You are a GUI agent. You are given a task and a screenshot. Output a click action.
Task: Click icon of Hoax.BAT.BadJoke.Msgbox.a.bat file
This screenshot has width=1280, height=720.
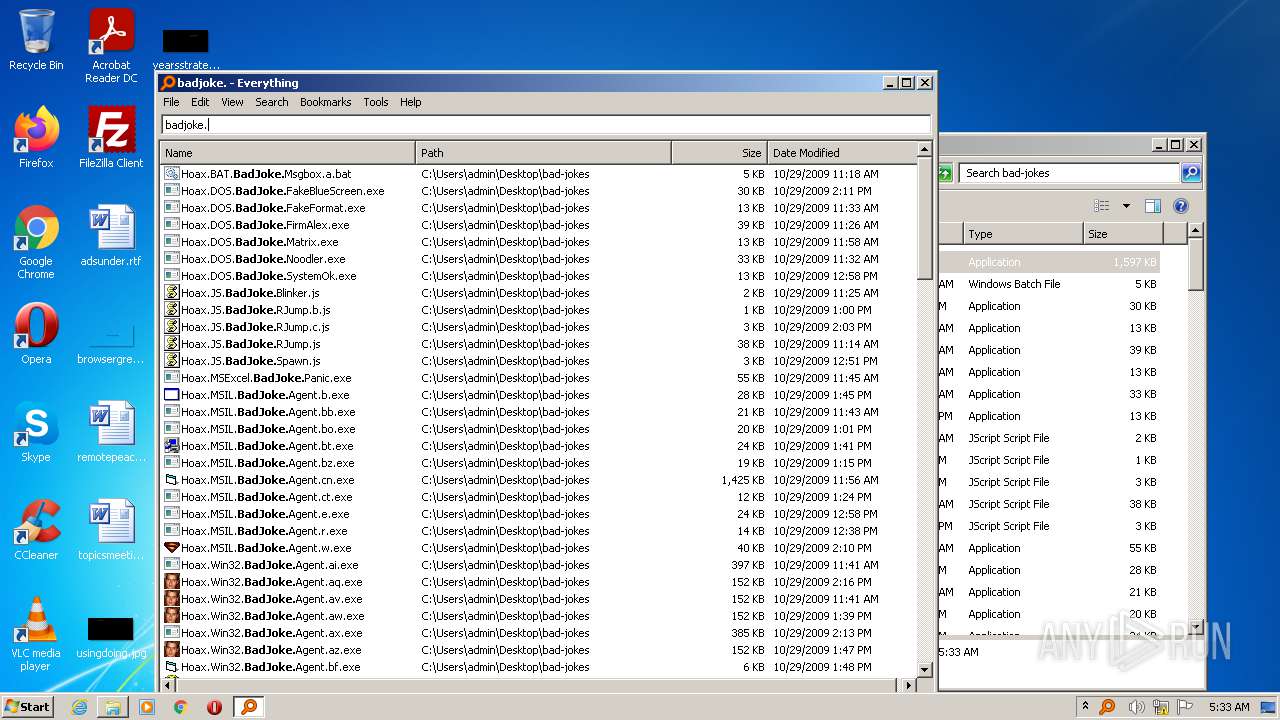pos(171,174)
